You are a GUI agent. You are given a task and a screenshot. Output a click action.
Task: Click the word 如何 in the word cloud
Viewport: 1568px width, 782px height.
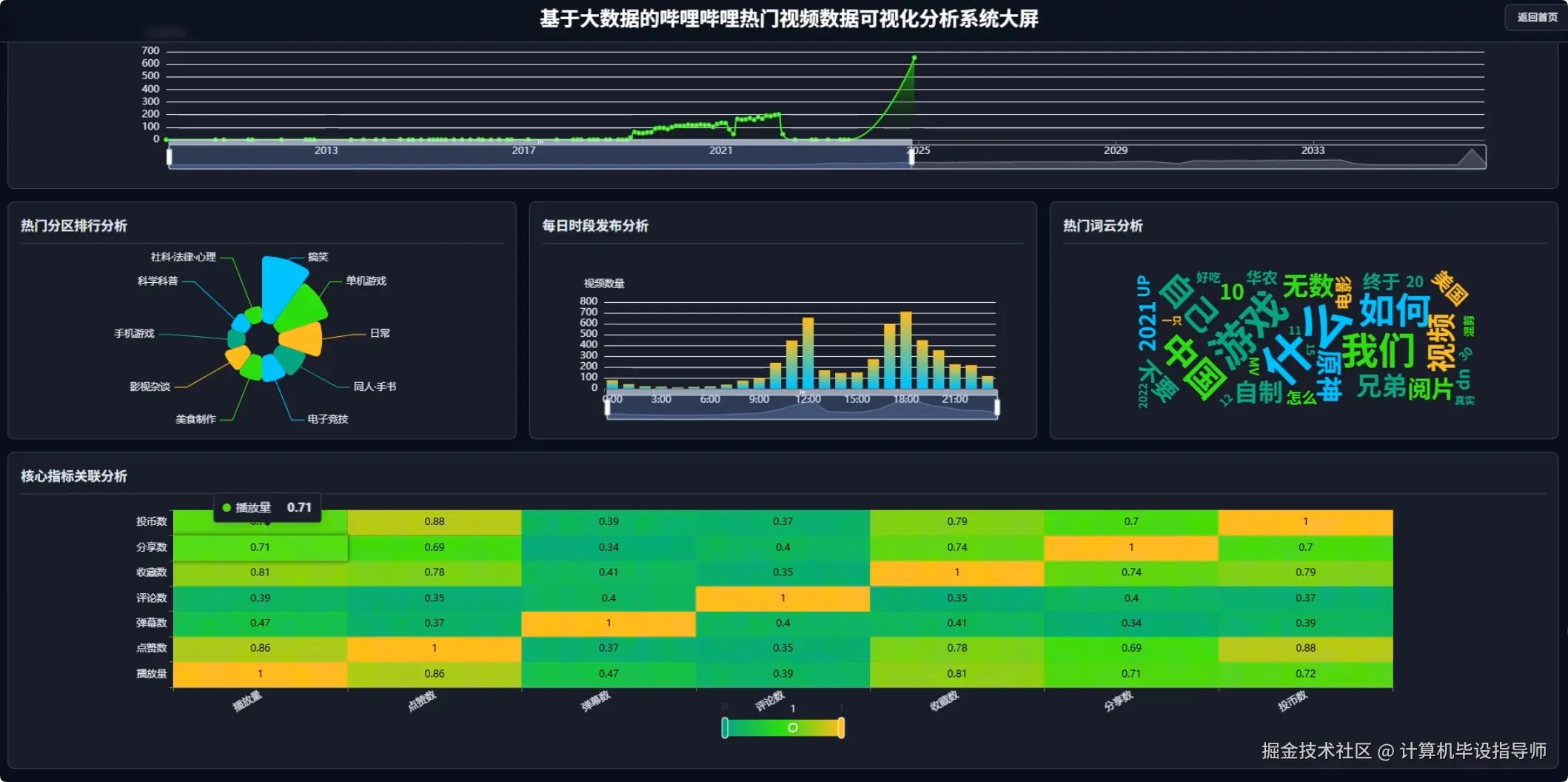pos(1394,310)
